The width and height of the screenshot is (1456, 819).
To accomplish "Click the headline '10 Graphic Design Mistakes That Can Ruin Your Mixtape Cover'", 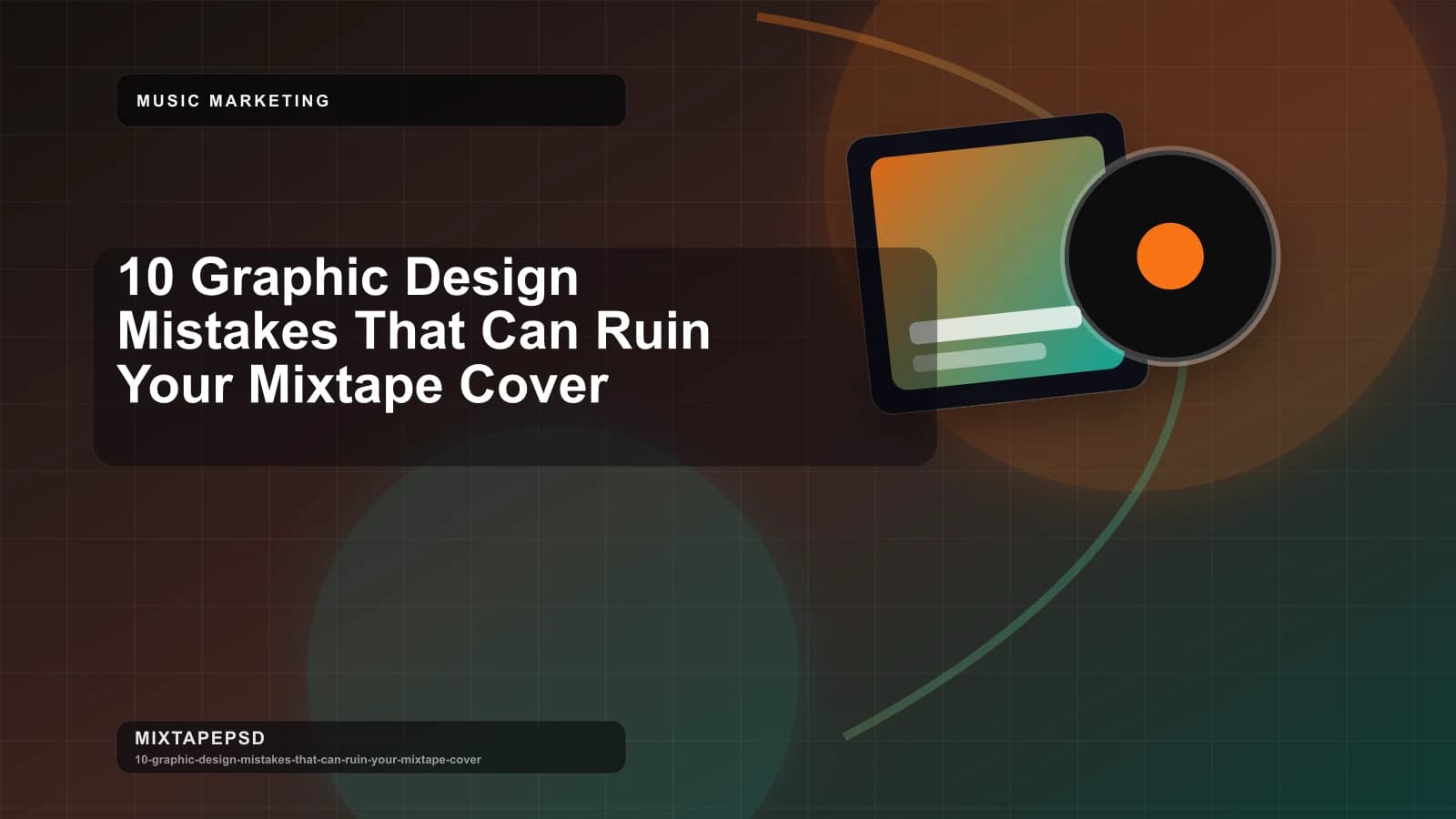I will click(x=414, y=330).
